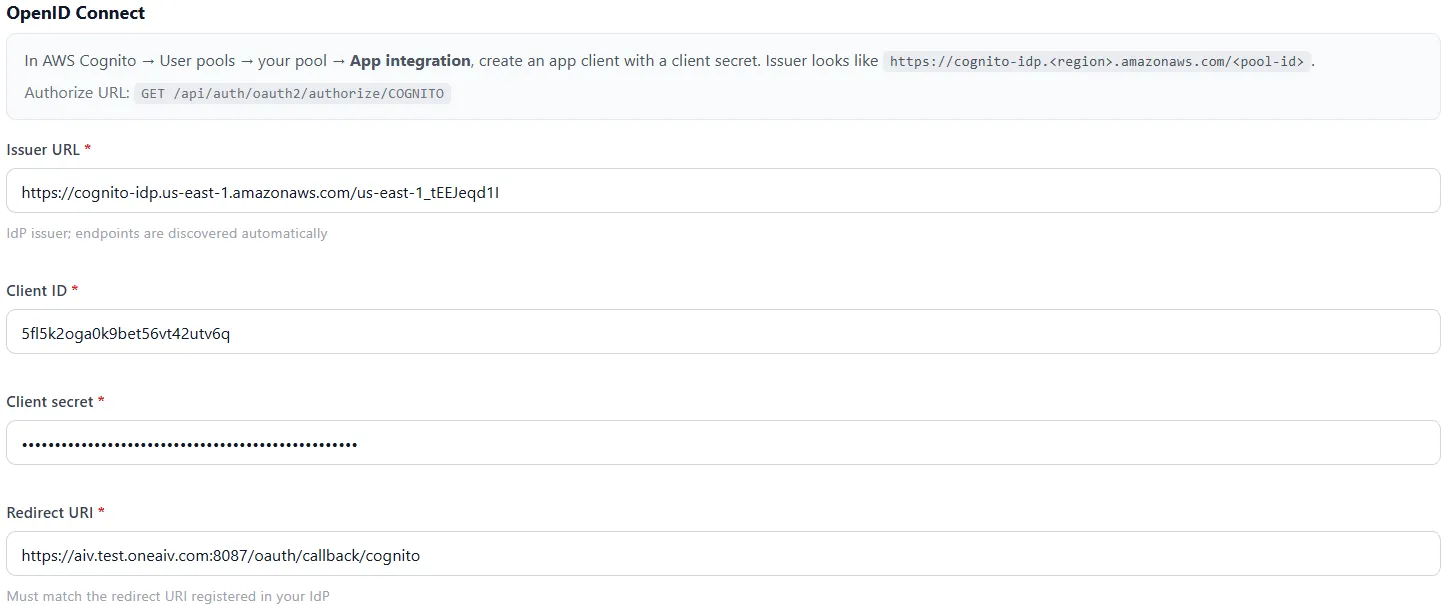Click the 'GET /api/auth/oauth2/authorize/COGNITO' code snippet
This screenshot has width=1442, height=605.
pos(293,93)
